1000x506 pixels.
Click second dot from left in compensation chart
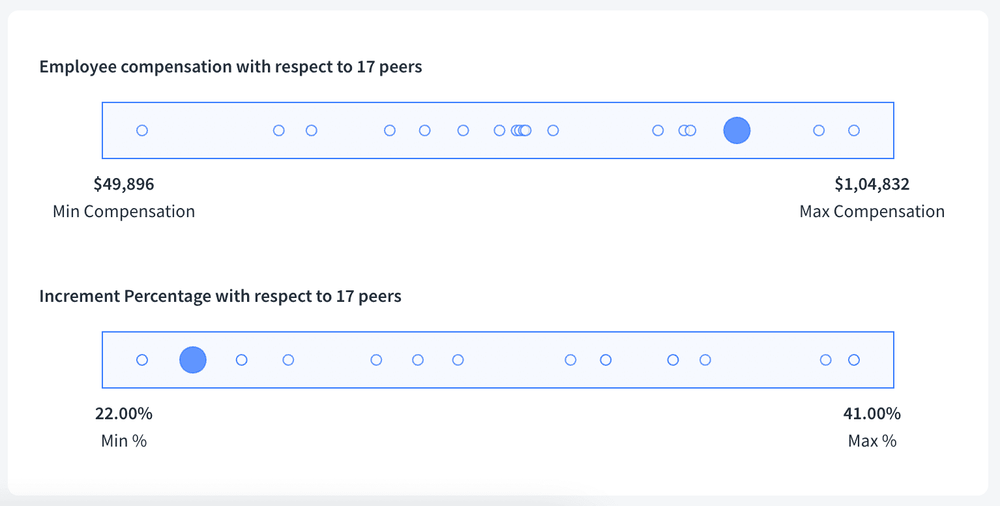pos(279,130)
